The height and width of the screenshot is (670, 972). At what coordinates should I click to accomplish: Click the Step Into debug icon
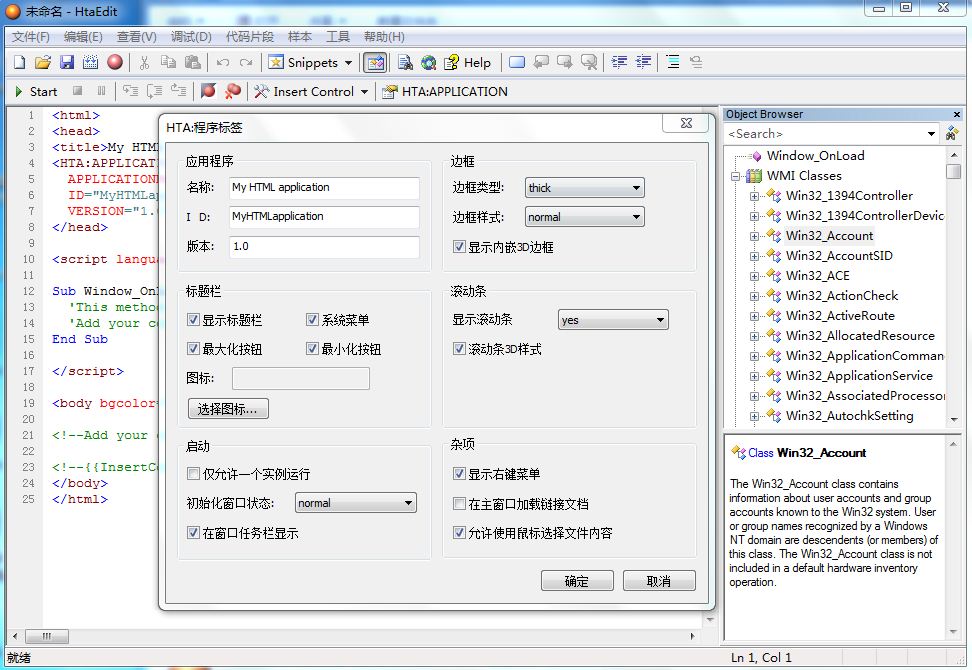tap(130, 91)
